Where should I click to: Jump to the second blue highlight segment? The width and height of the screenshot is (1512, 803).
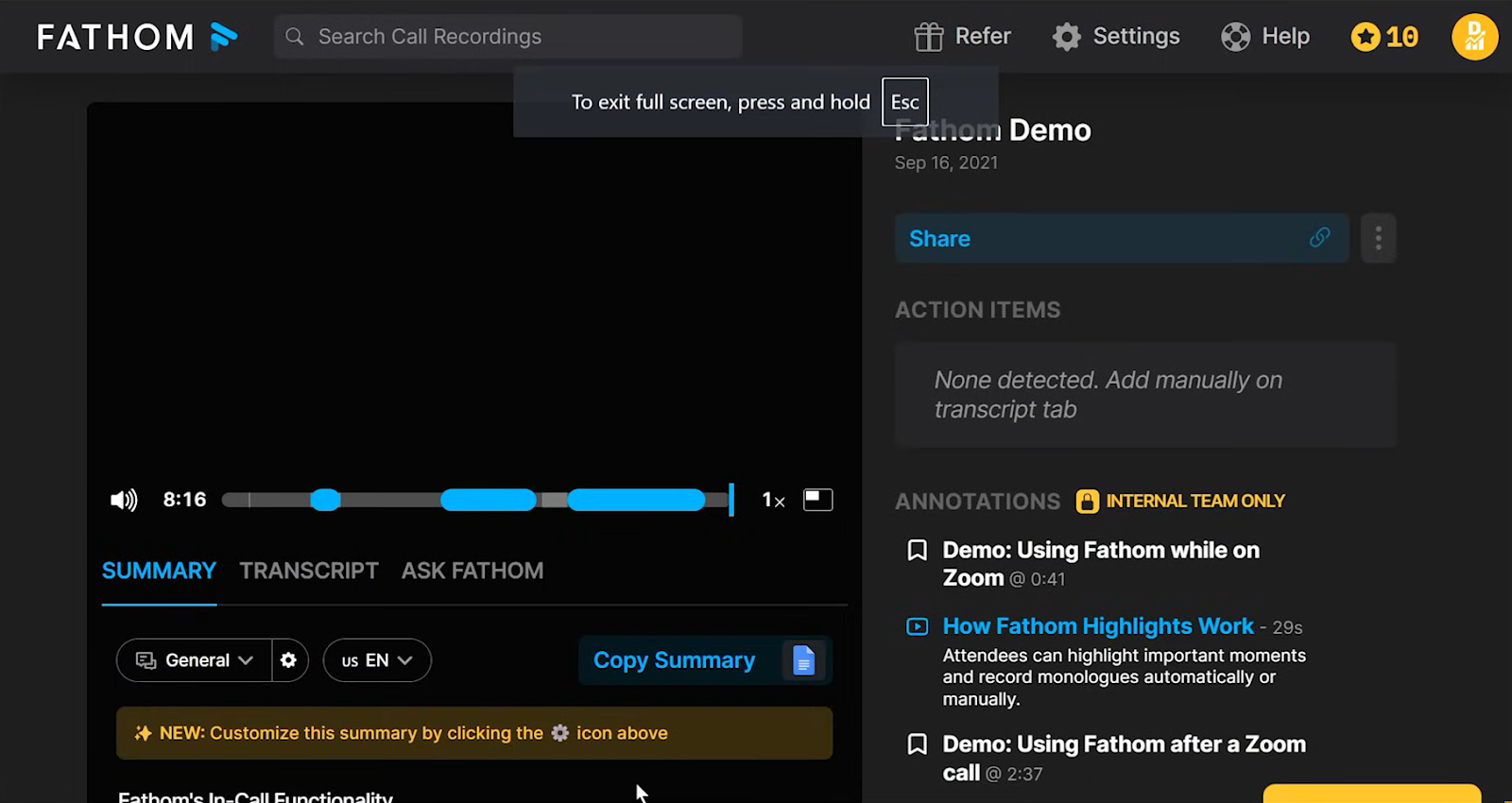(x=489, y=500)
